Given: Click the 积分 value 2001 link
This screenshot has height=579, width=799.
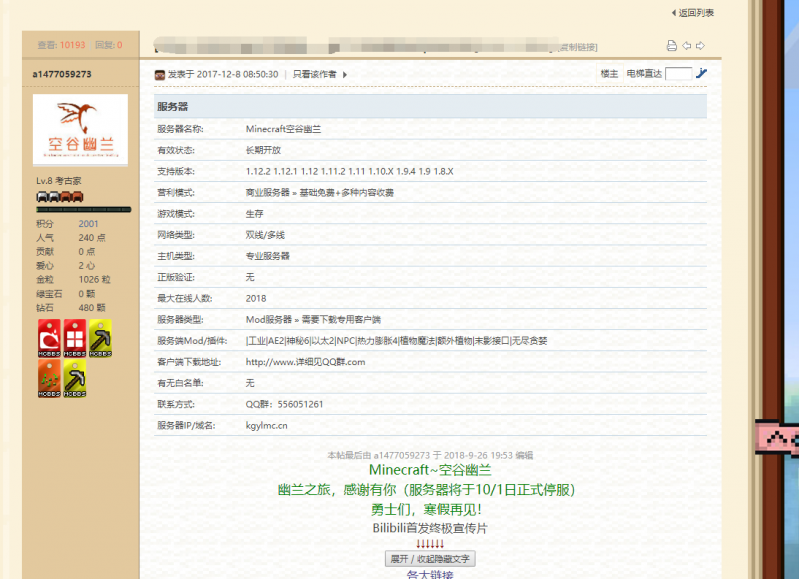Looking at the screenshot, I should 88,224.
